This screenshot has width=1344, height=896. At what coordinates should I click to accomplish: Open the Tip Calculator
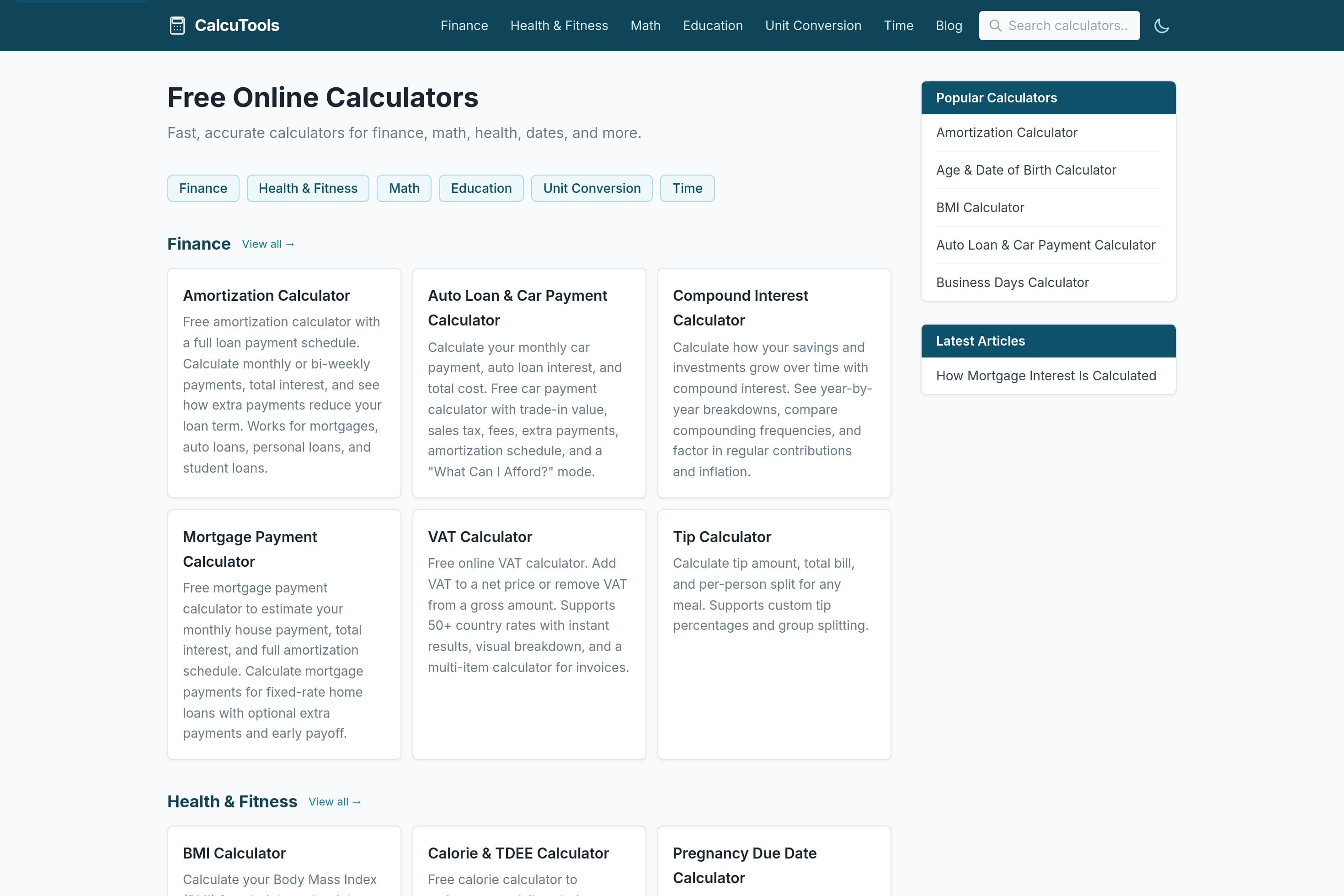722,537
